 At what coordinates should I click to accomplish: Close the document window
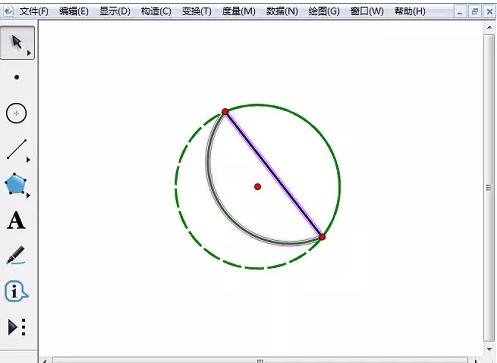489,12
